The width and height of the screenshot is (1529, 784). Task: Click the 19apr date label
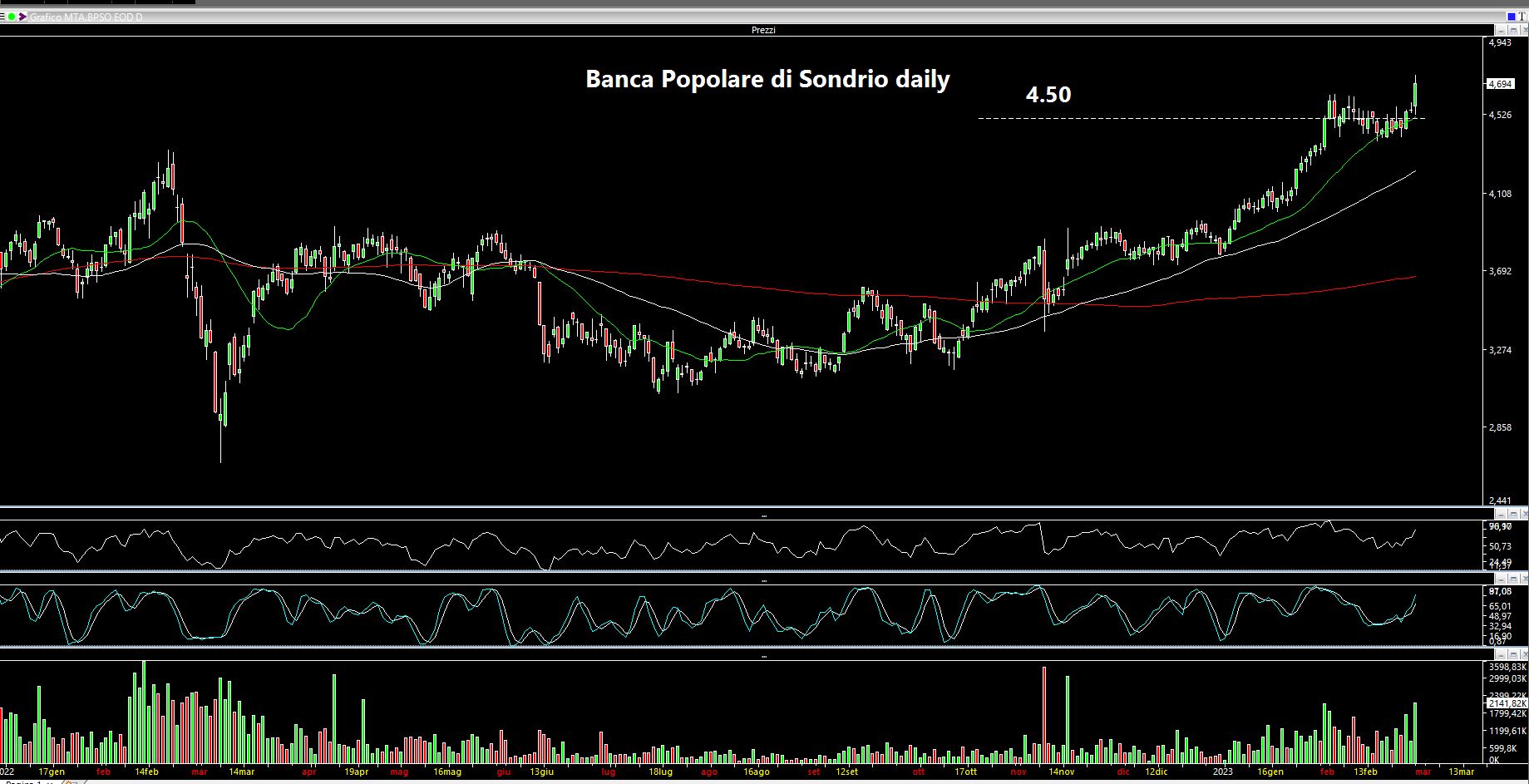click(x=356, y=772)
